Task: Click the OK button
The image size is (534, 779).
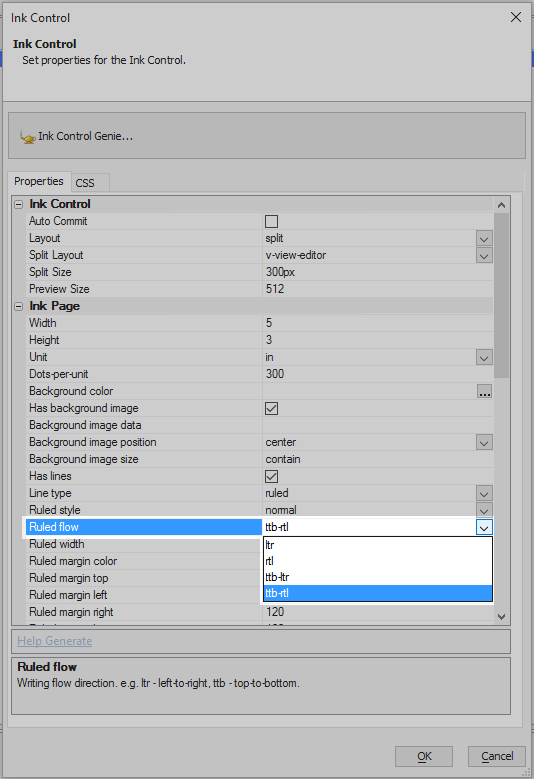Action: click(424, 756)
